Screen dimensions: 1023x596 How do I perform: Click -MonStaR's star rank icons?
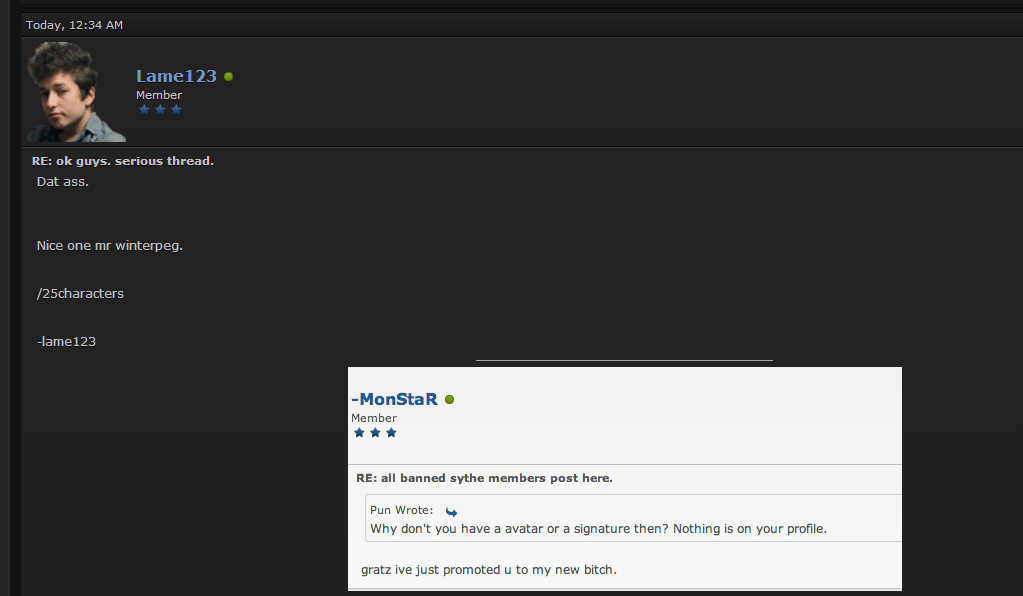click(x=375, y=433)
